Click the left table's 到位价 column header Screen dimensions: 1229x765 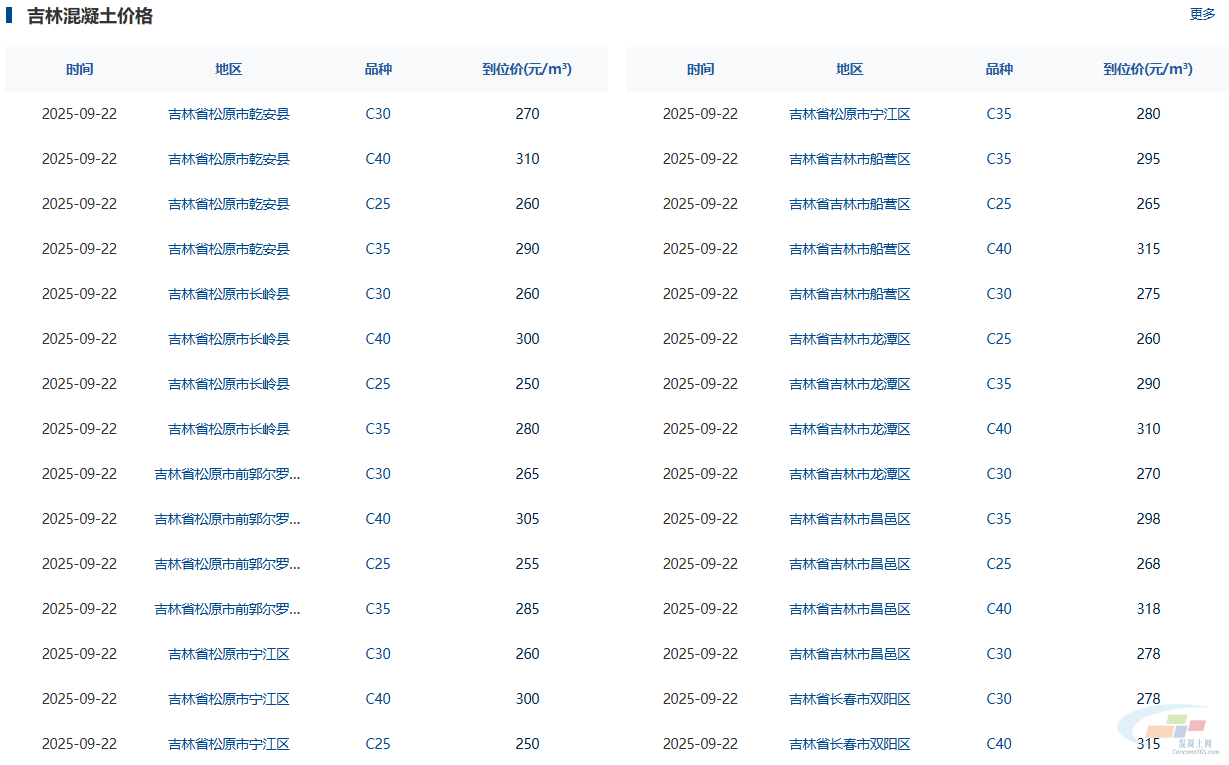click(527, 70)
